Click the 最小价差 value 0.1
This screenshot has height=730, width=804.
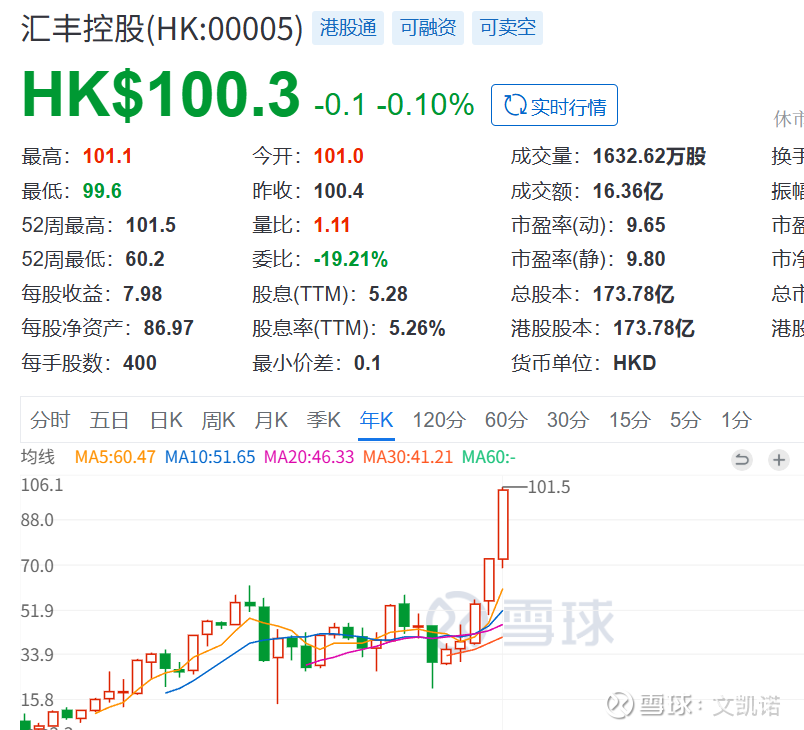click(x=367, y=363)
